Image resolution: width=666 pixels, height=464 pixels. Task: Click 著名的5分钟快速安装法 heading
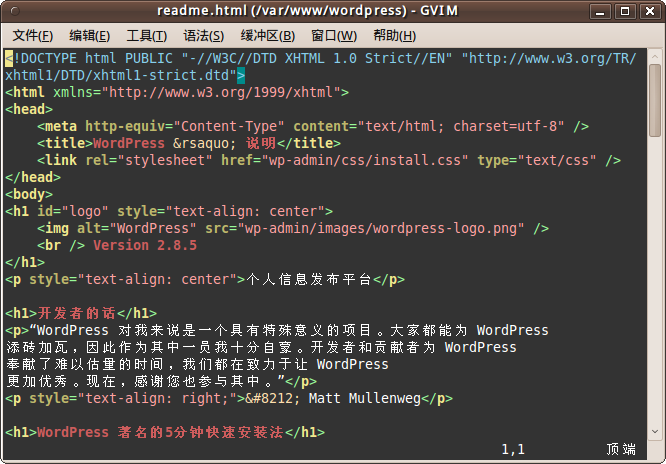pyautogui.click(x=201, y=432)
